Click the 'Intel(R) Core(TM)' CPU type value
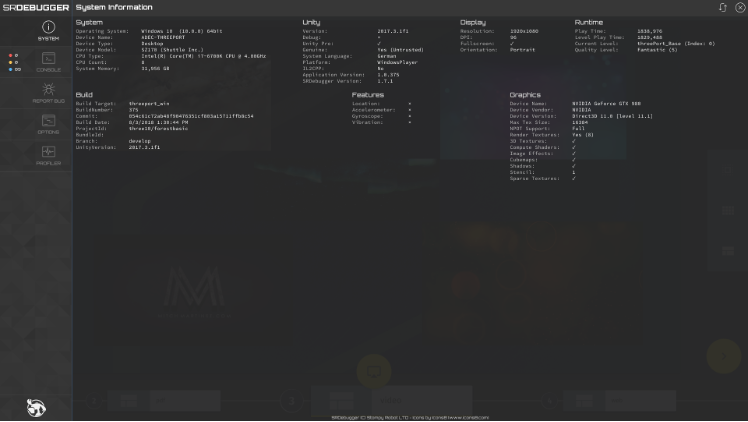This screenshot has height=422, width=748. pos(204,56)
